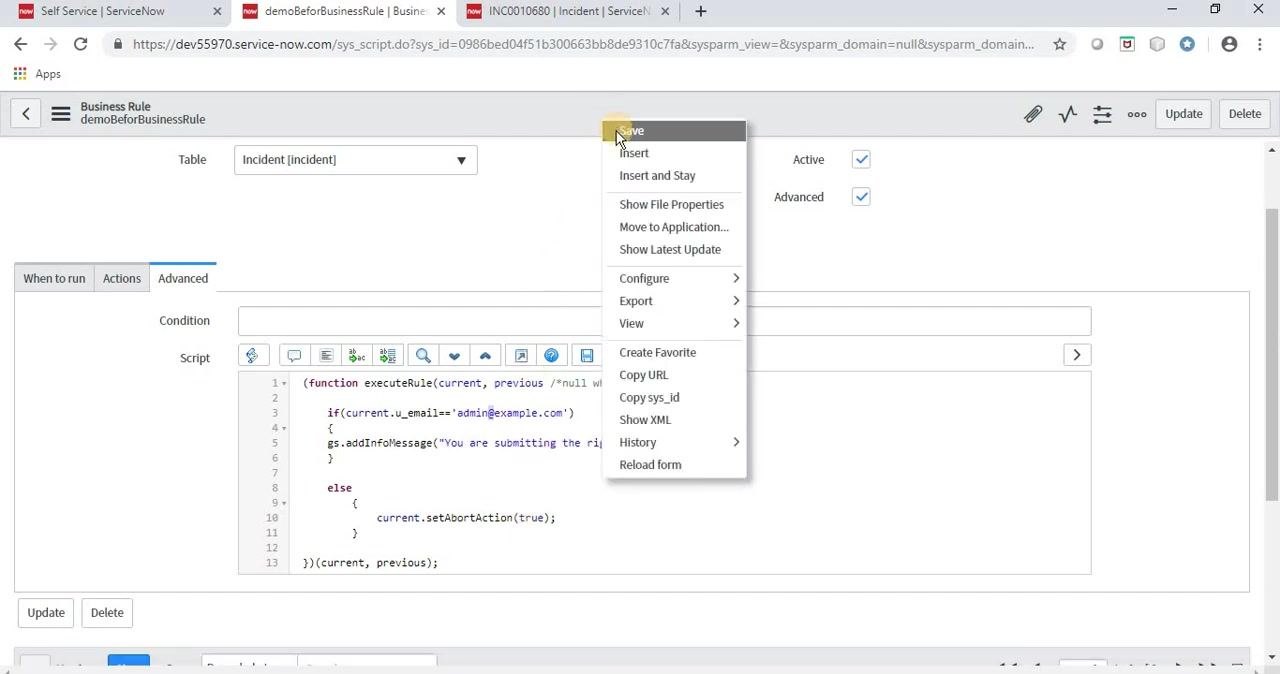This screenshot has height=674, width=1280.
Task: Open Chrome three-dot menu
Action: [x=1259, y=44]
